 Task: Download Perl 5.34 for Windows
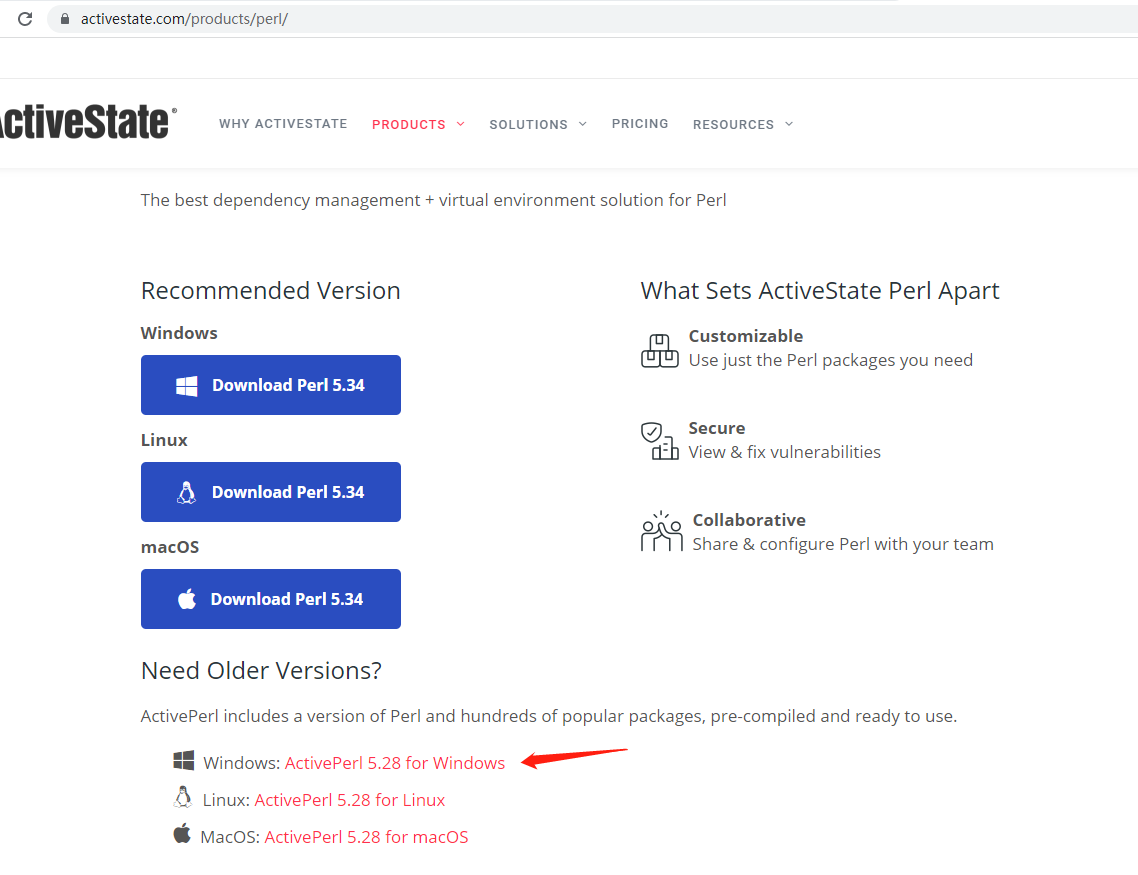click(x=271, y=385)
